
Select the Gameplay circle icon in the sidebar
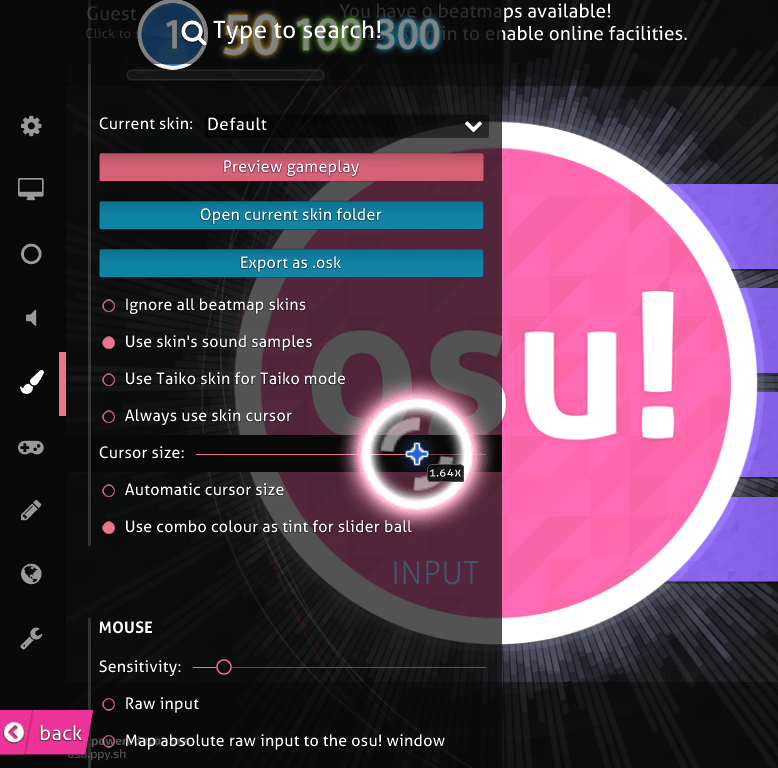(31, 254)
